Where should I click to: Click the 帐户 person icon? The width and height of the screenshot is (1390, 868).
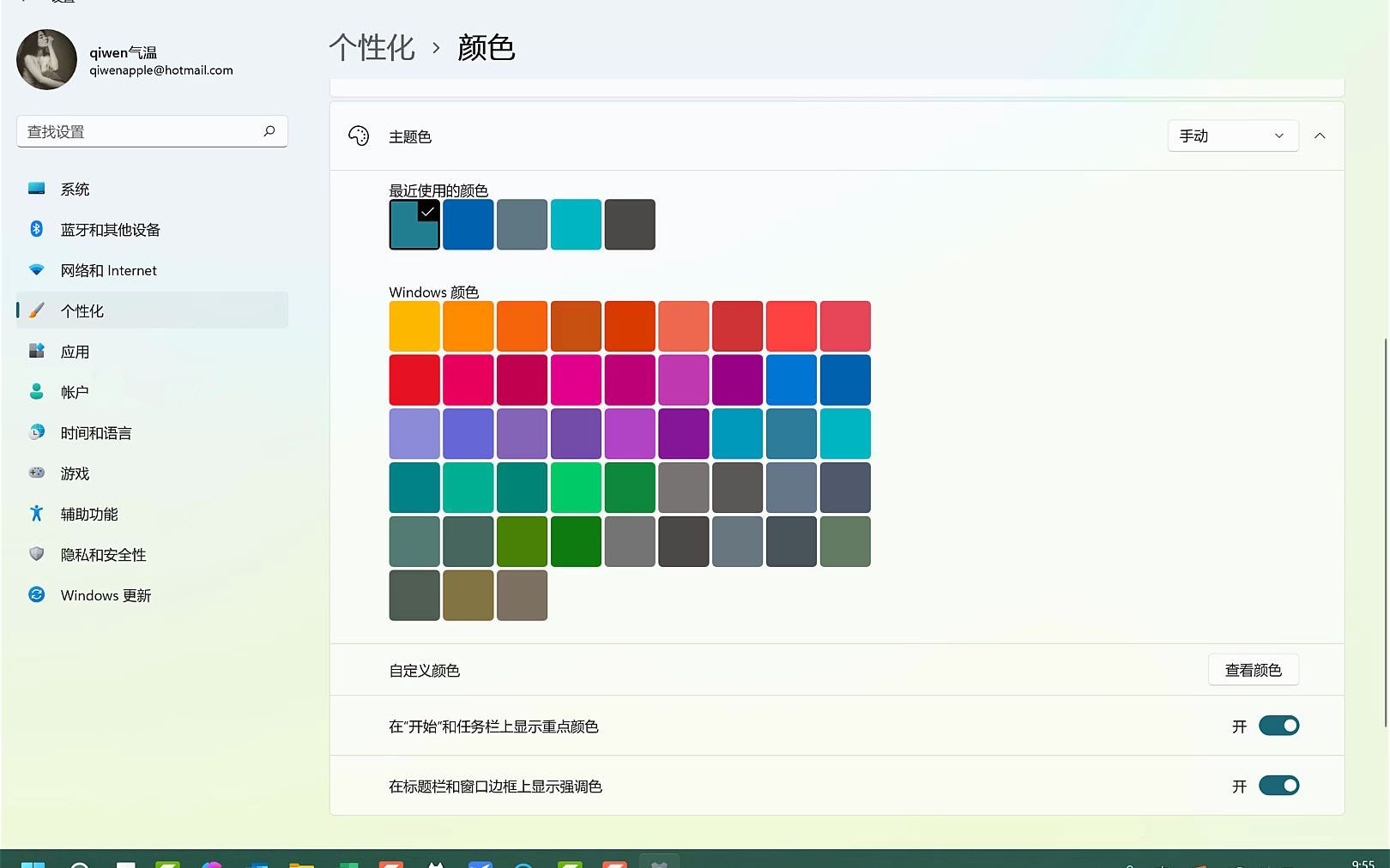coord(36,391)
